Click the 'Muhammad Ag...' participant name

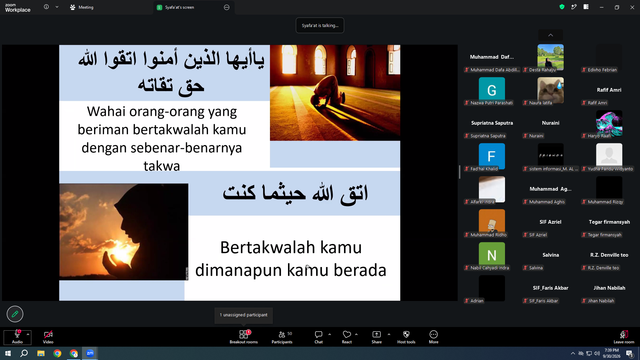[x=551, y=189]
